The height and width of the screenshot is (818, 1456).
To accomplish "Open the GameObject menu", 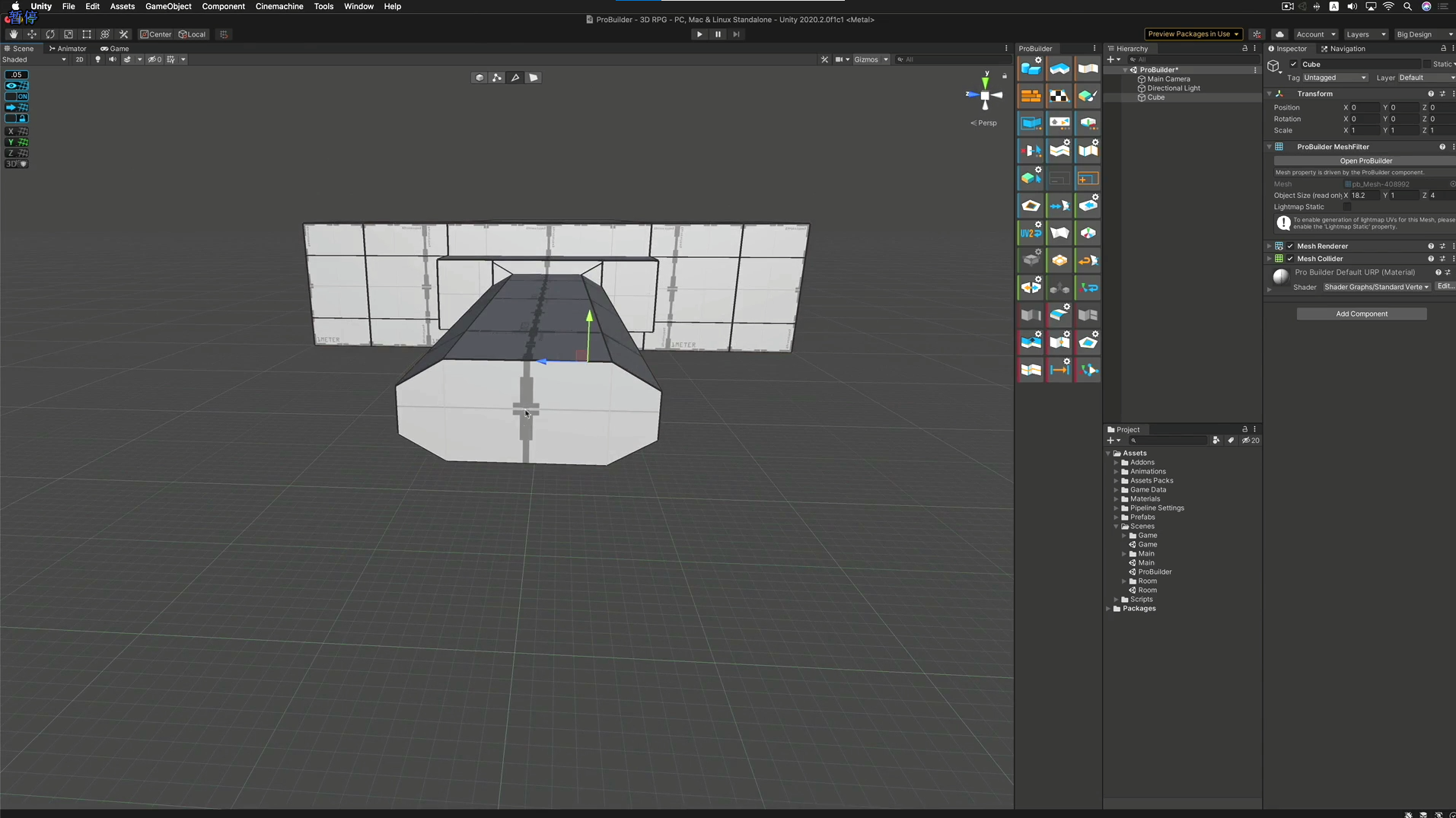I will (167, 6).
